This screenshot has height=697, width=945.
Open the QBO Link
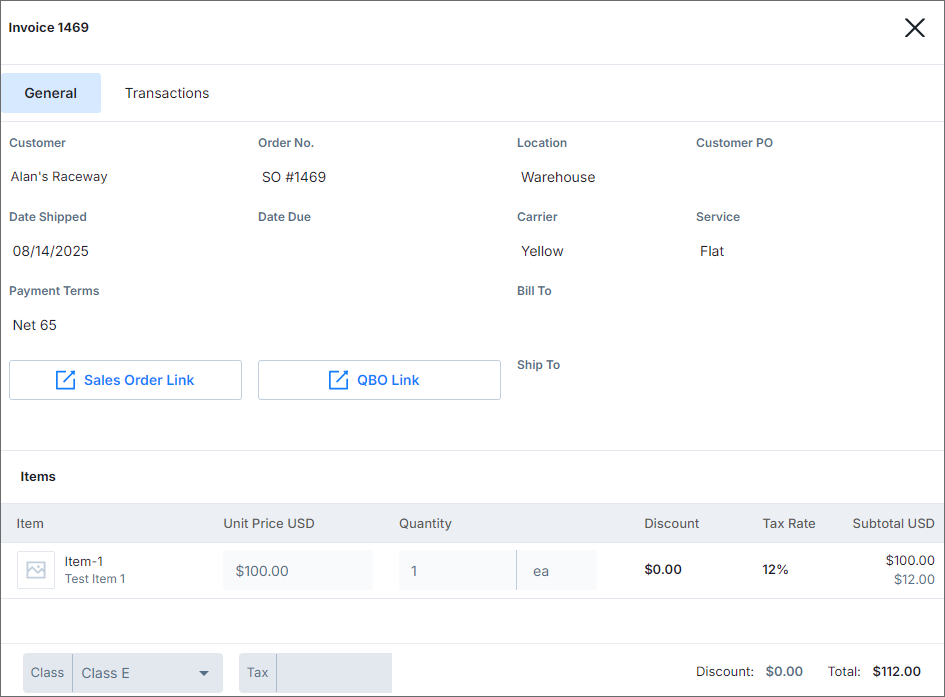(x=379, y=380)
